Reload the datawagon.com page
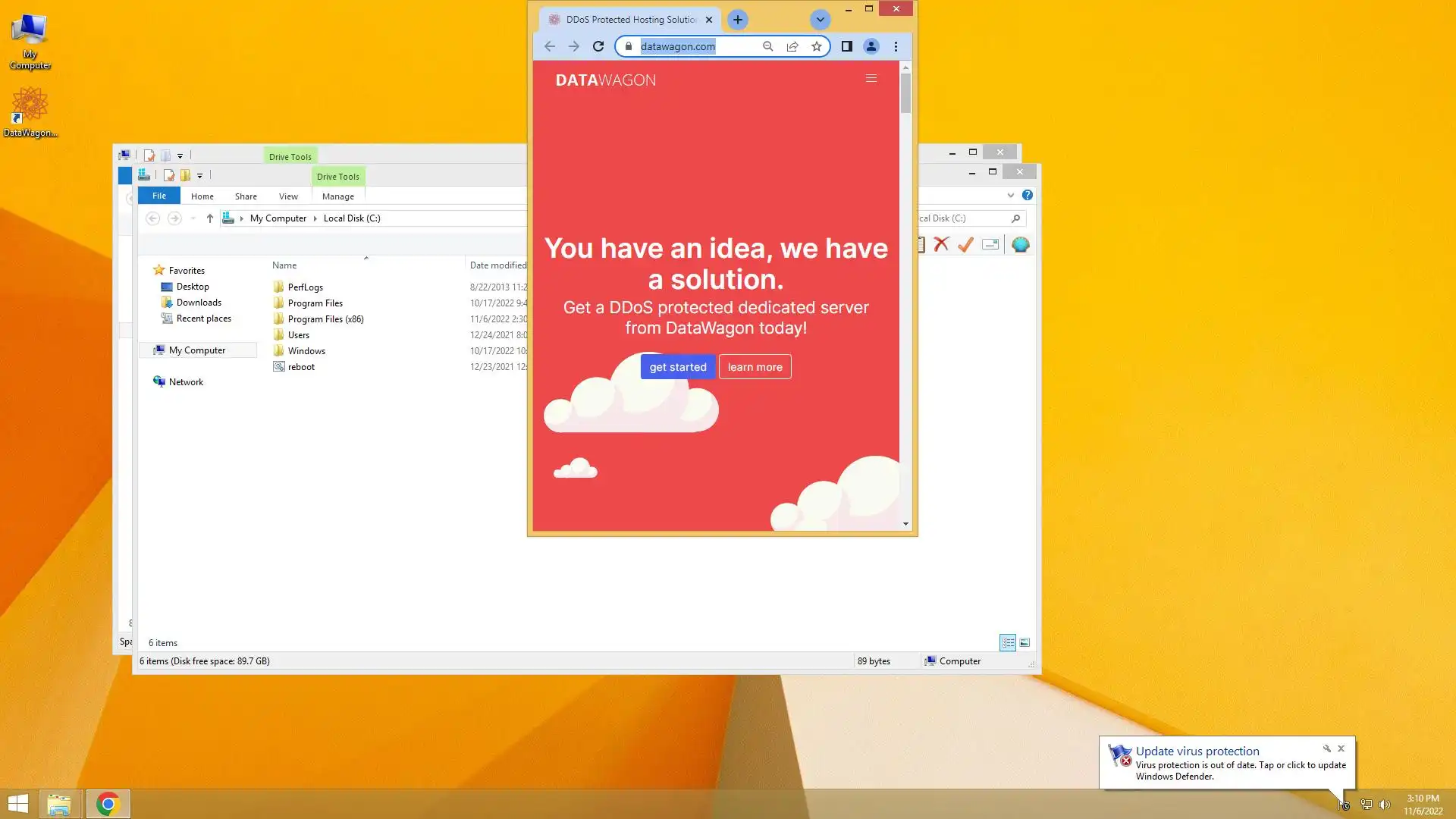This screenshot has width=1456, height=819. point(598,46)
